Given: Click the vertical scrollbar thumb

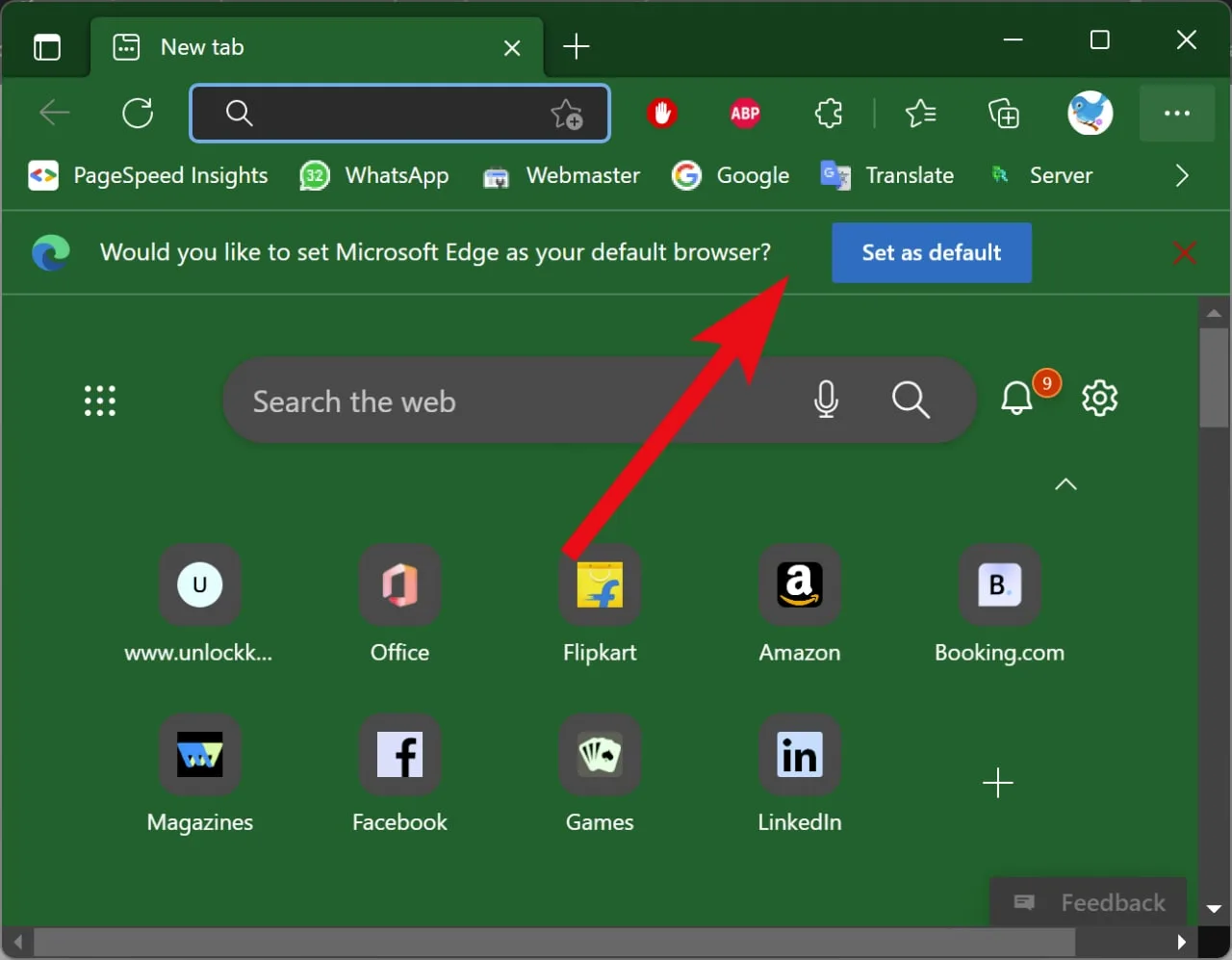Looking at the screenshot, I should [1214, 377].
